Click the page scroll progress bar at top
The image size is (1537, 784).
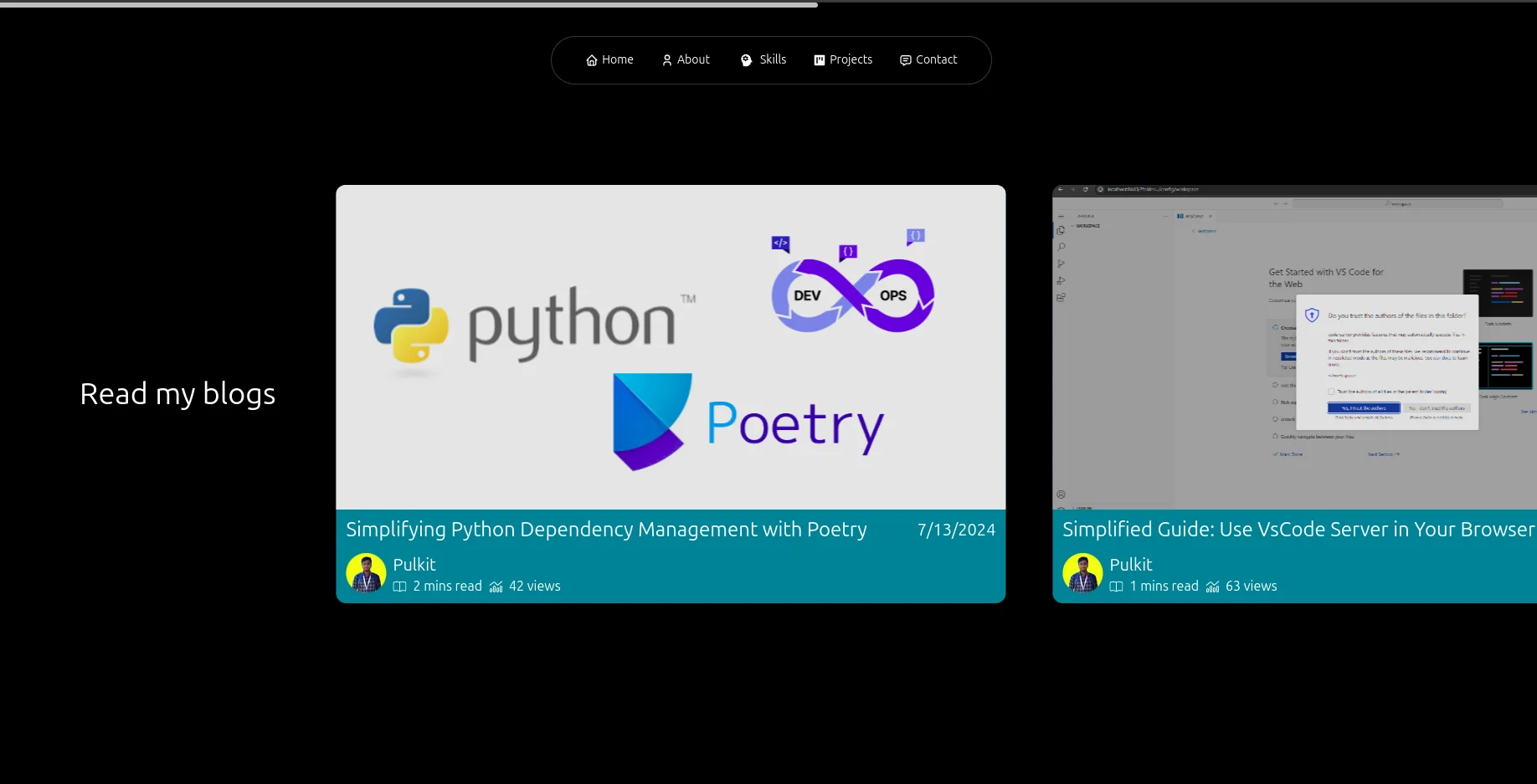[x=409, y=4]
